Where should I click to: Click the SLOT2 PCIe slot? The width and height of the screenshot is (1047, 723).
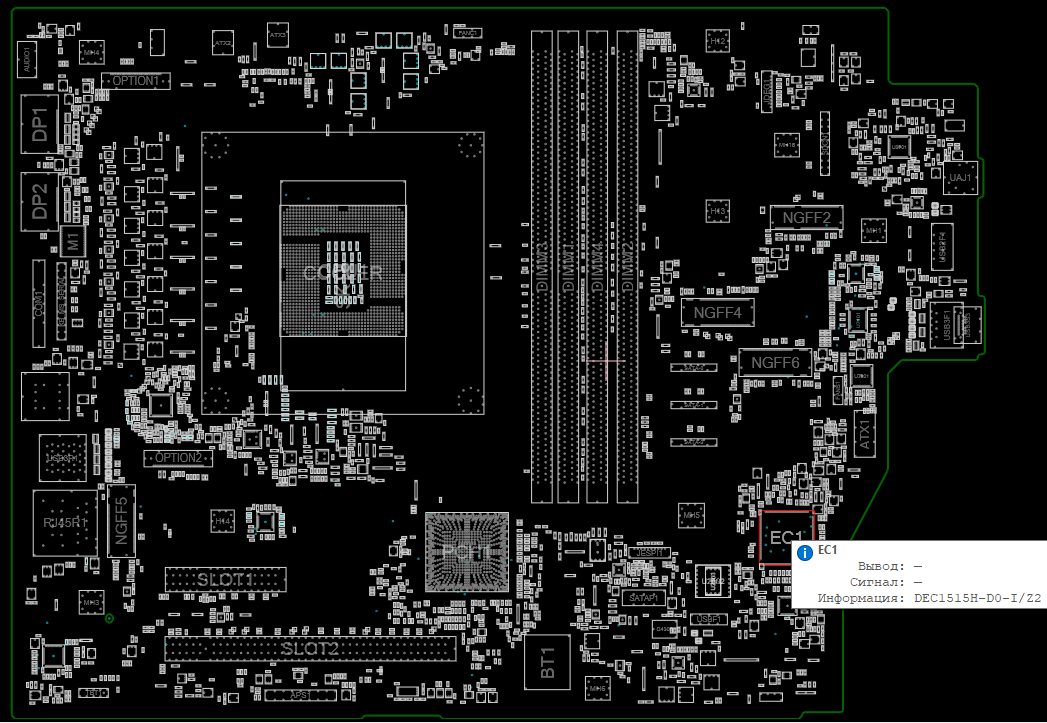pos(311,649)
